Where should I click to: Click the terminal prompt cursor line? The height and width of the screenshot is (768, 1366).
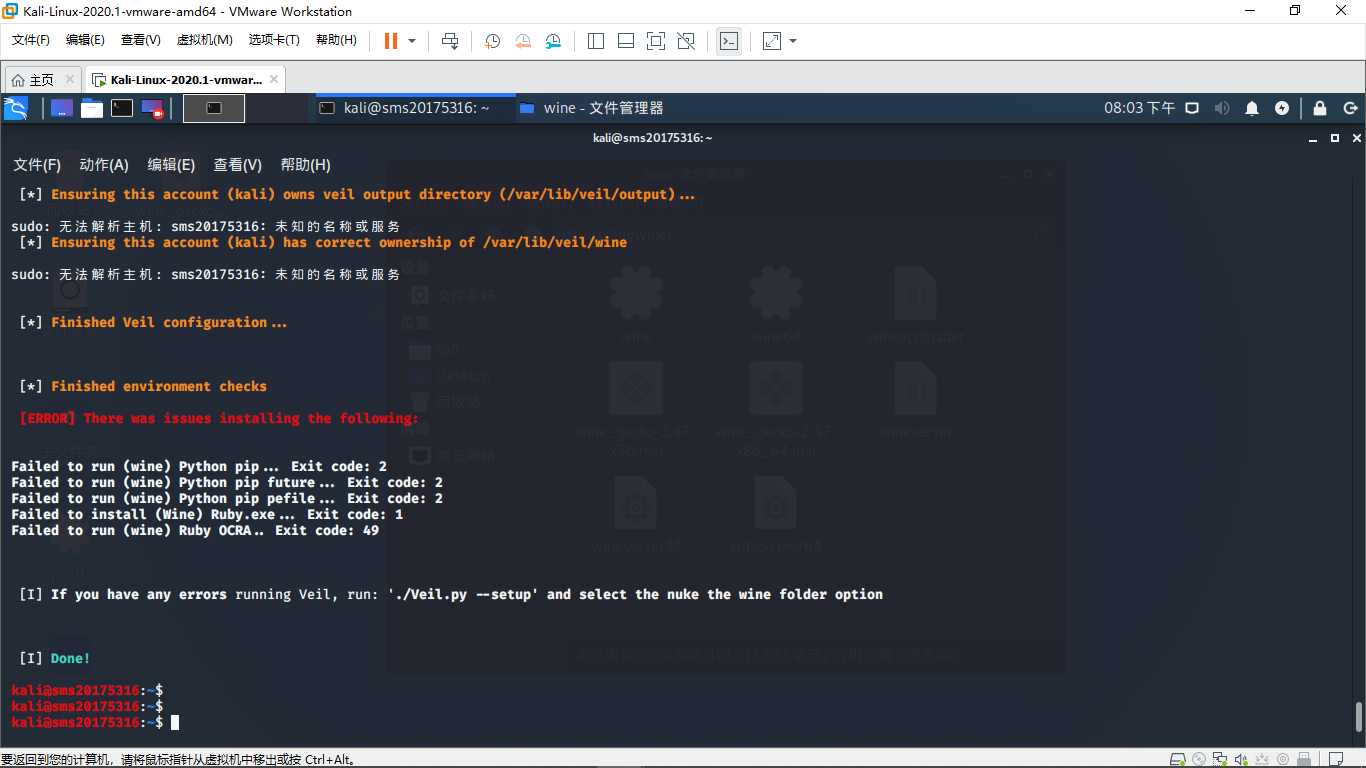[x=95, y=722]
